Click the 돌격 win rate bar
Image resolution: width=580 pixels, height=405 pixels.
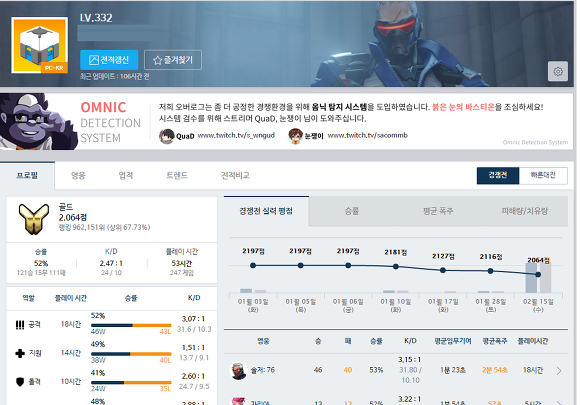(x=131, y=382)
